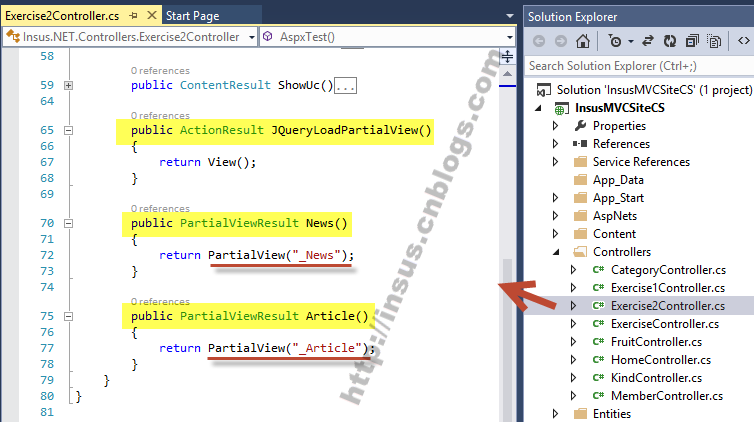Viewport: 754px width, 422px height.
Task: Click Home icon in Solution Explorer
Action: 583,41
